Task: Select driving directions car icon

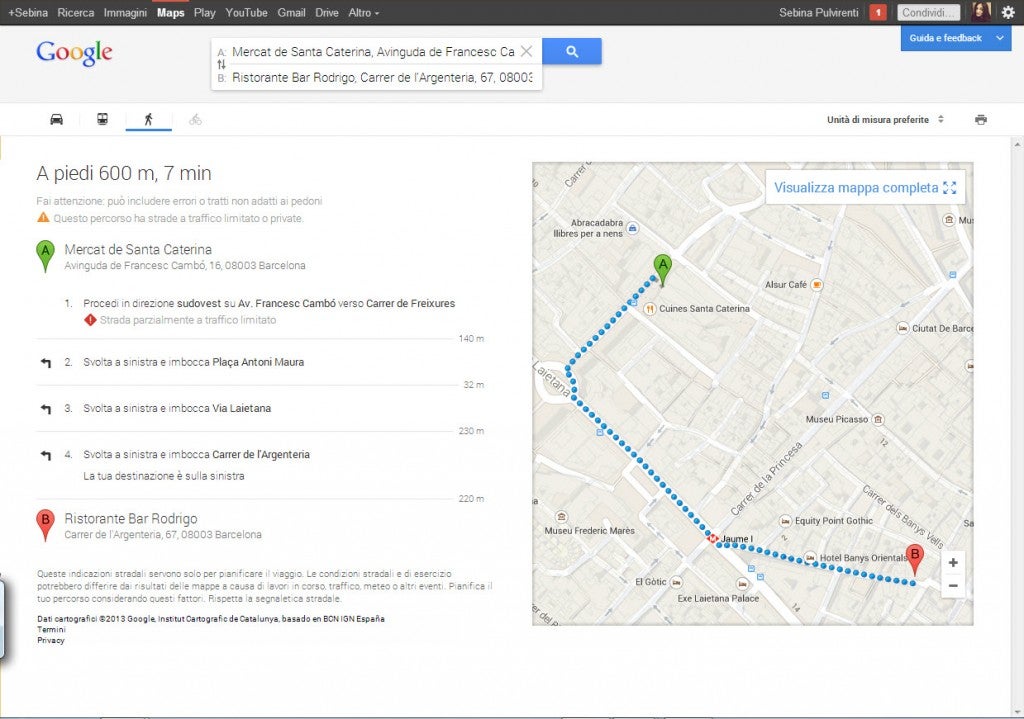Action: [57, 120]
